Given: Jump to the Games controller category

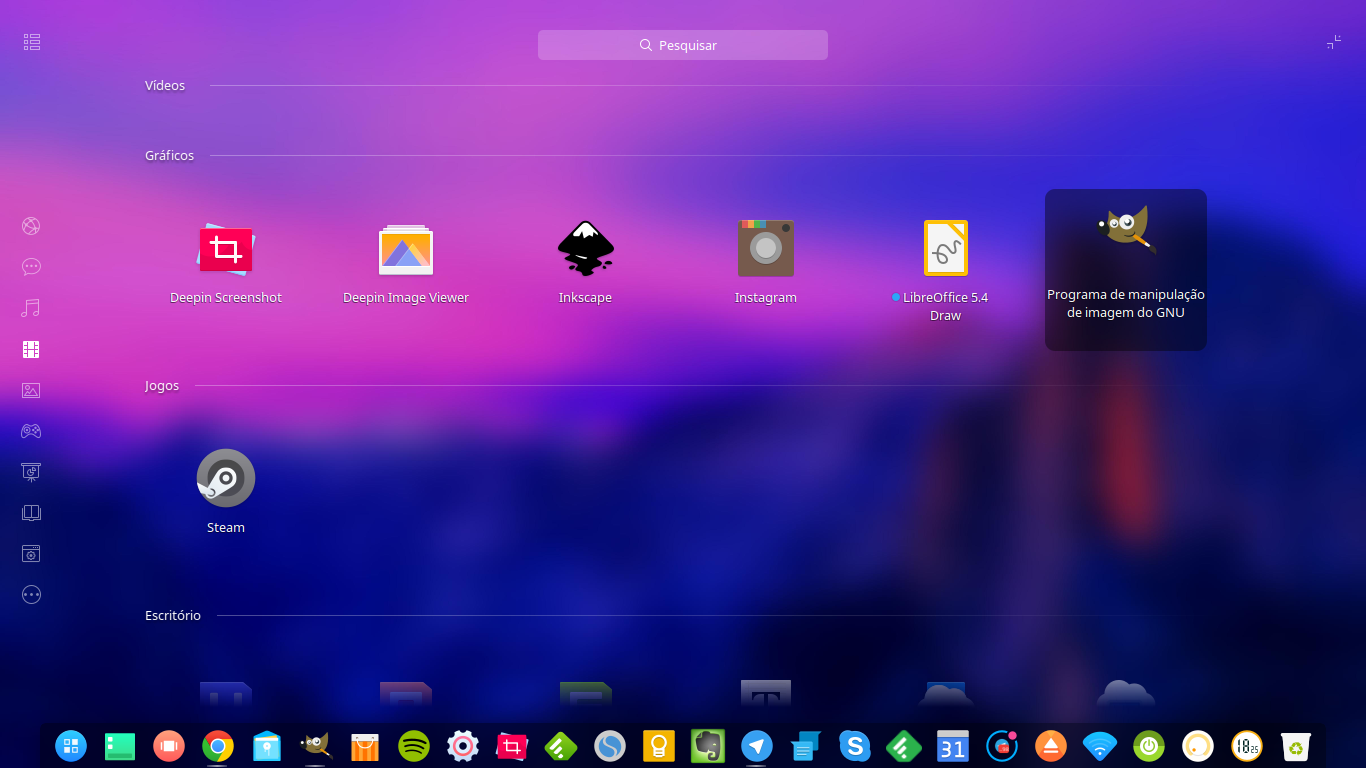Looking at the screenshot, I should [31, 431].
